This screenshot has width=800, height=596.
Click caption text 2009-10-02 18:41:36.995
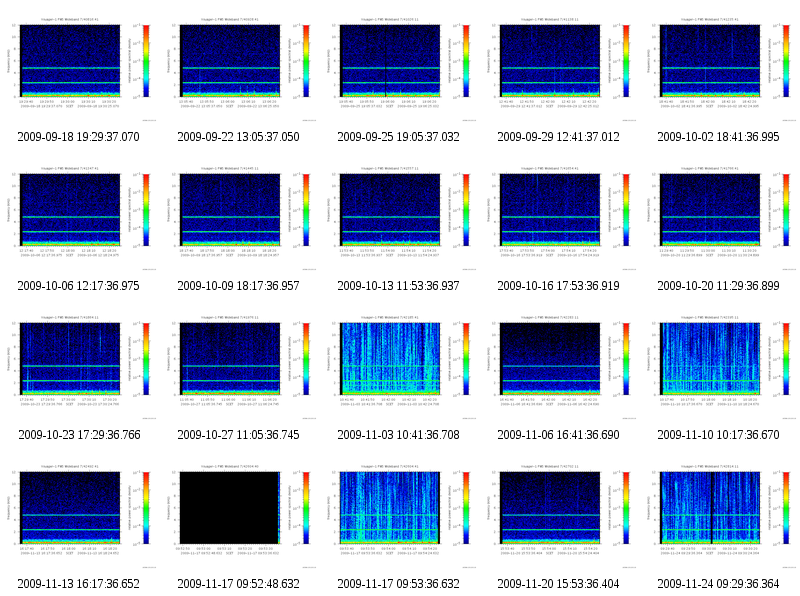(718, 137)
